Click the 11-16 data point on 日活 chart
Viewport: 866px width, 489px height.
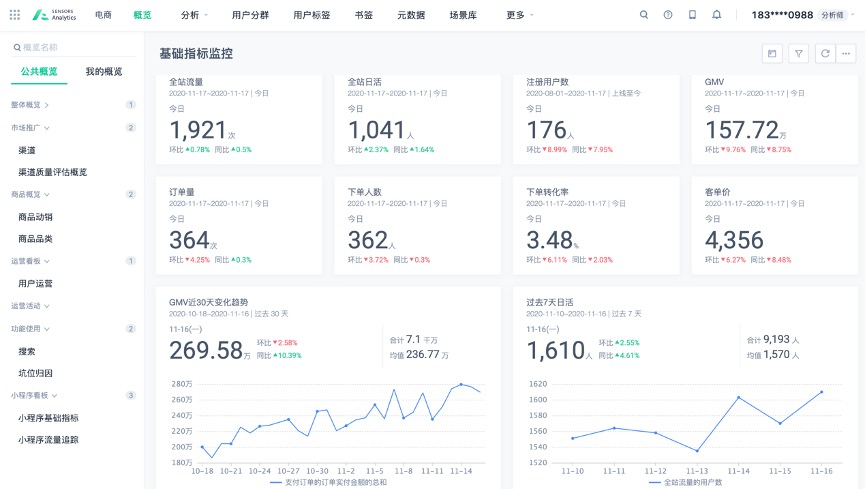(x=822, y=392)
